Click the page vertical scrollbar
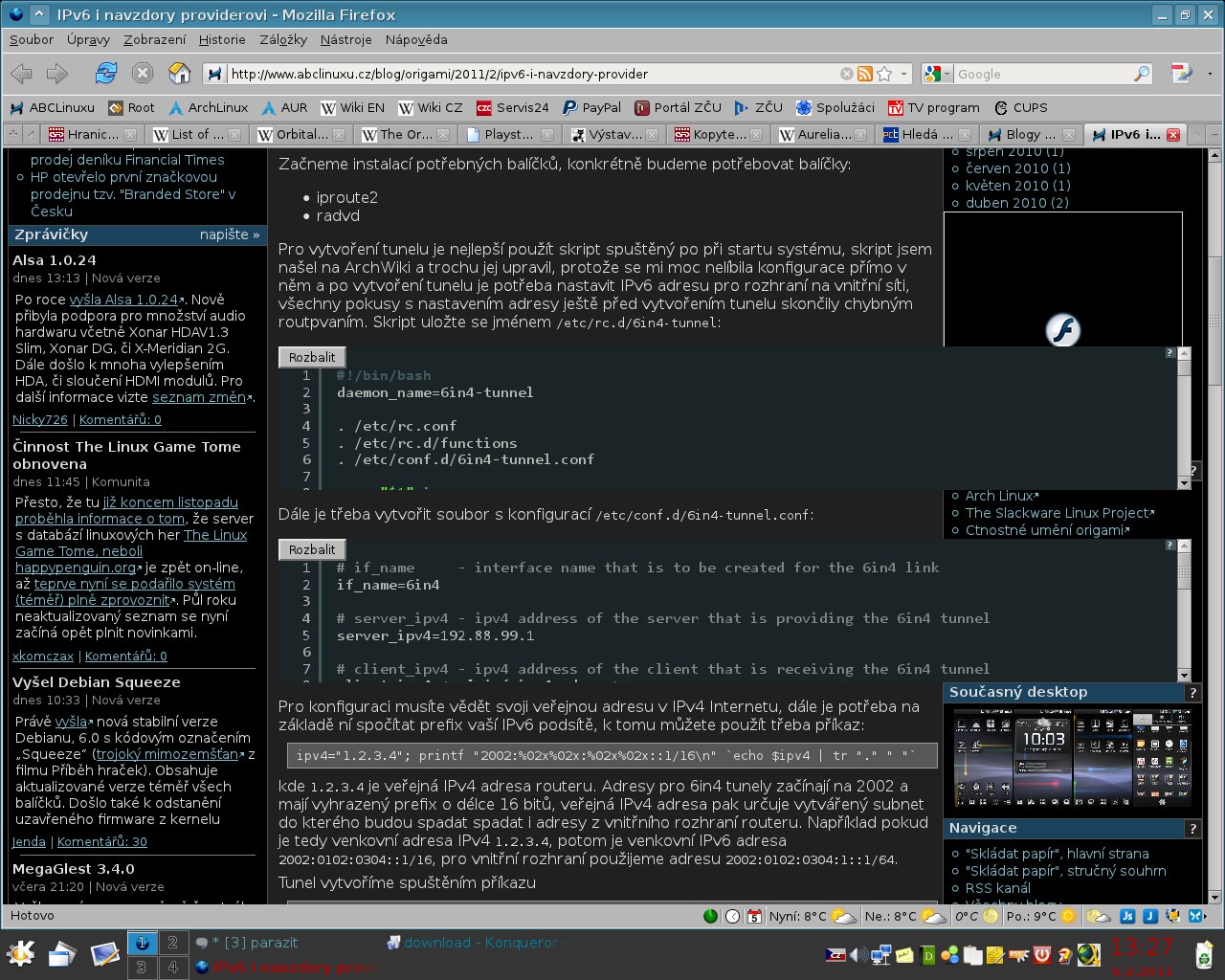Screen dimensions: 1225x980 (1215, 524)
